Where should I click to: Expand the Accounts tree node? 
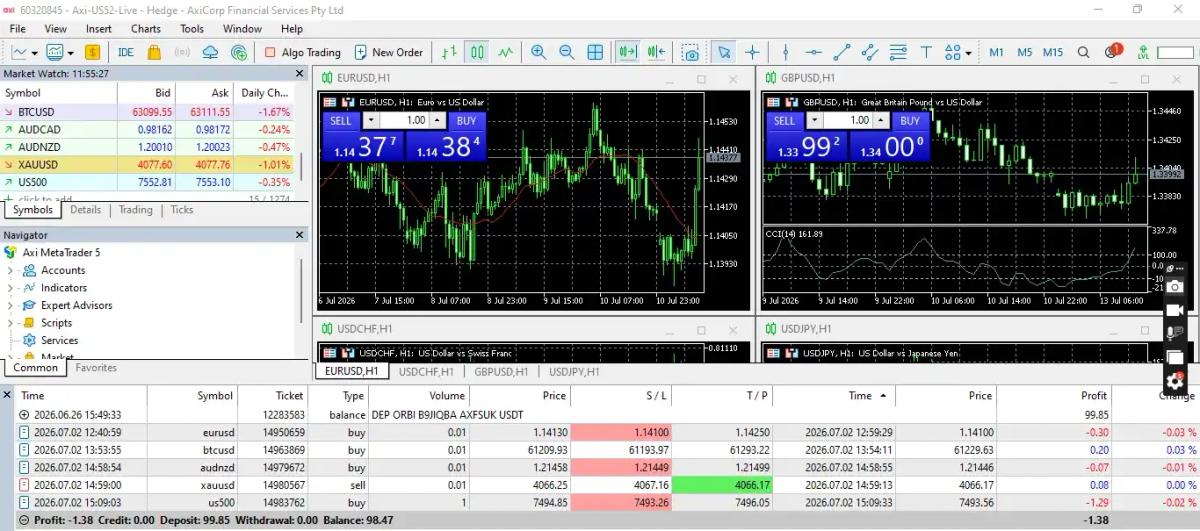pos(10,270)
